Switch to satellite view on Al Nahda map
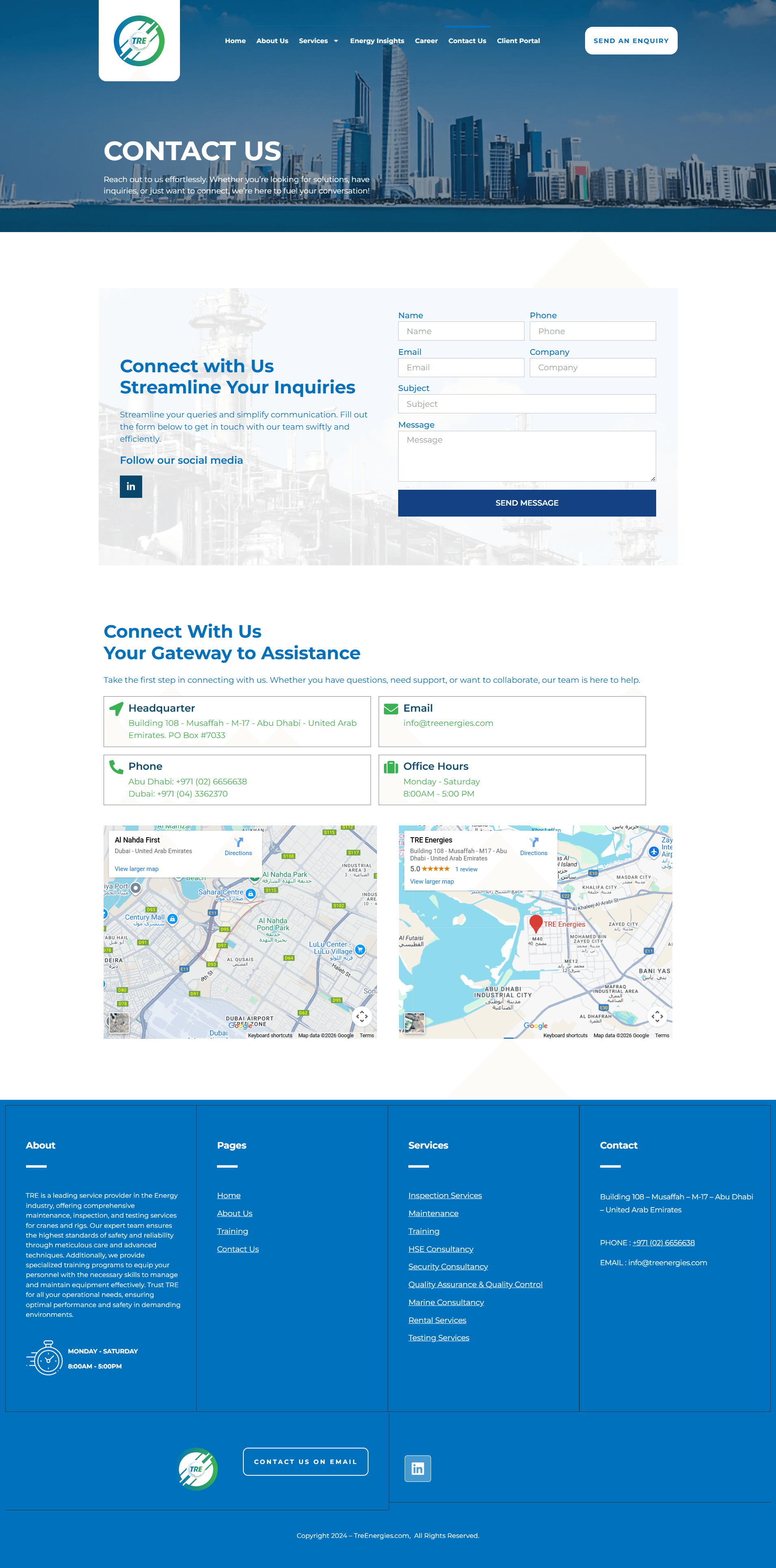776x1568 pixels. point(119,1023)
